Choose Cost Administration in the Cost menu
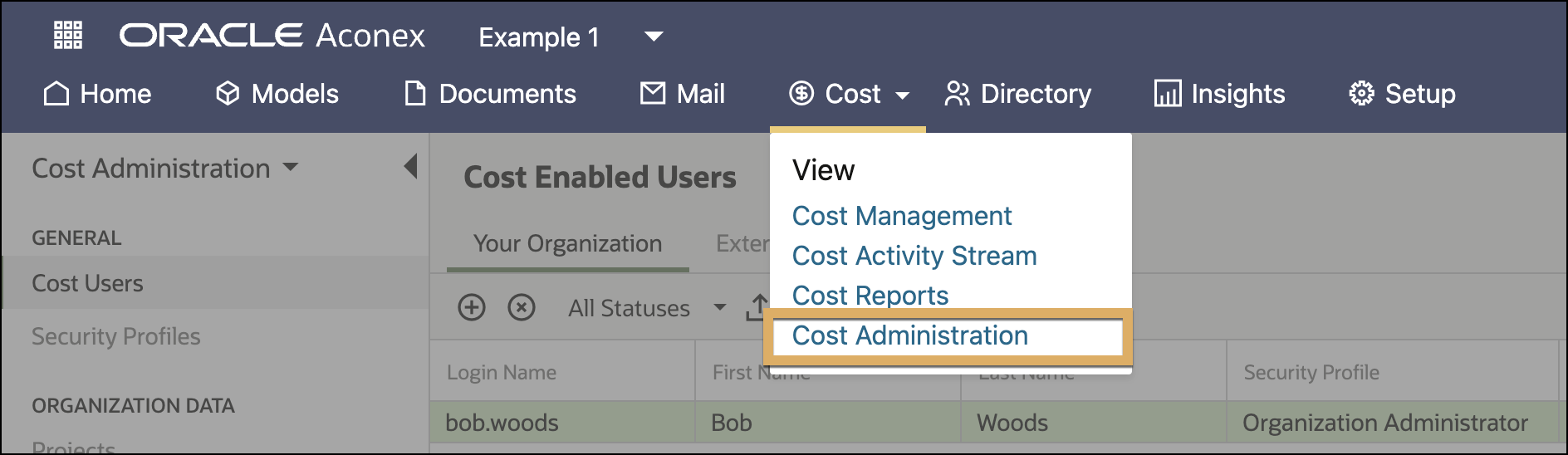Image resolution: width=1568 pixels, height=455 pixels. [x=910, y=335]
